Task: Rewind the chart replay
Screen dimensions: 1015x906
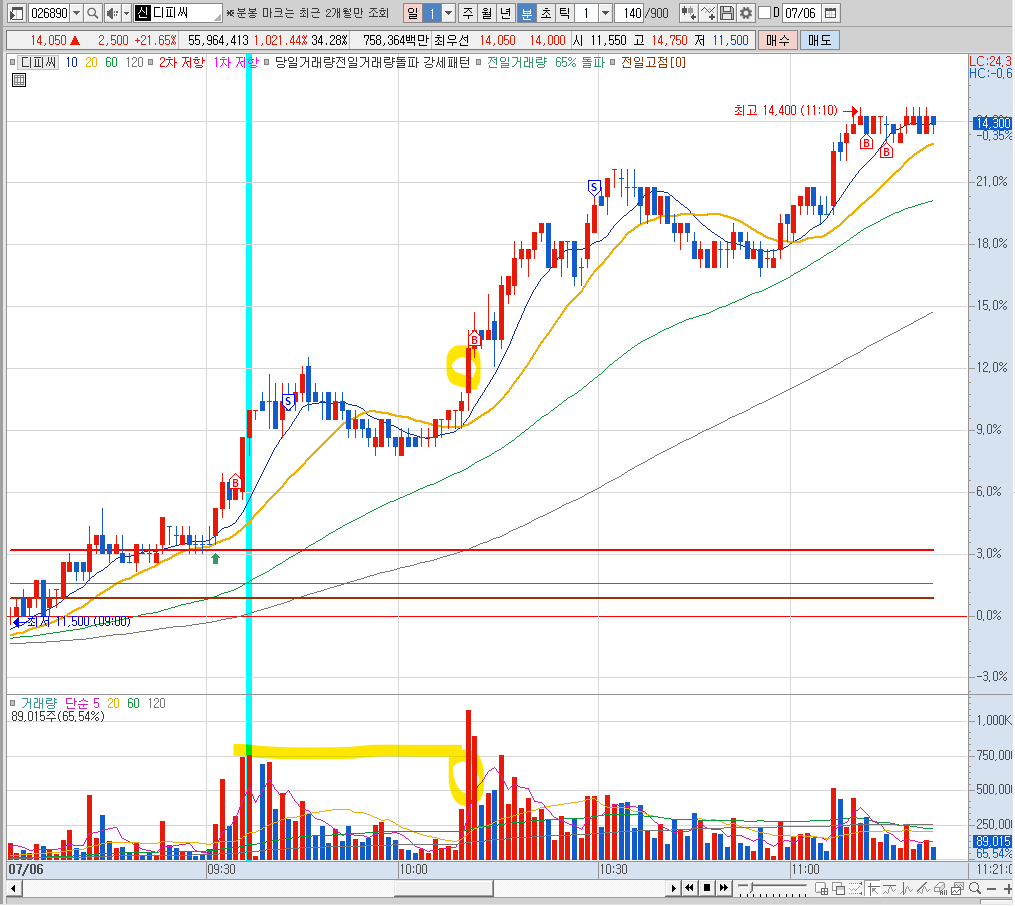Action: (x=690, y=888)
